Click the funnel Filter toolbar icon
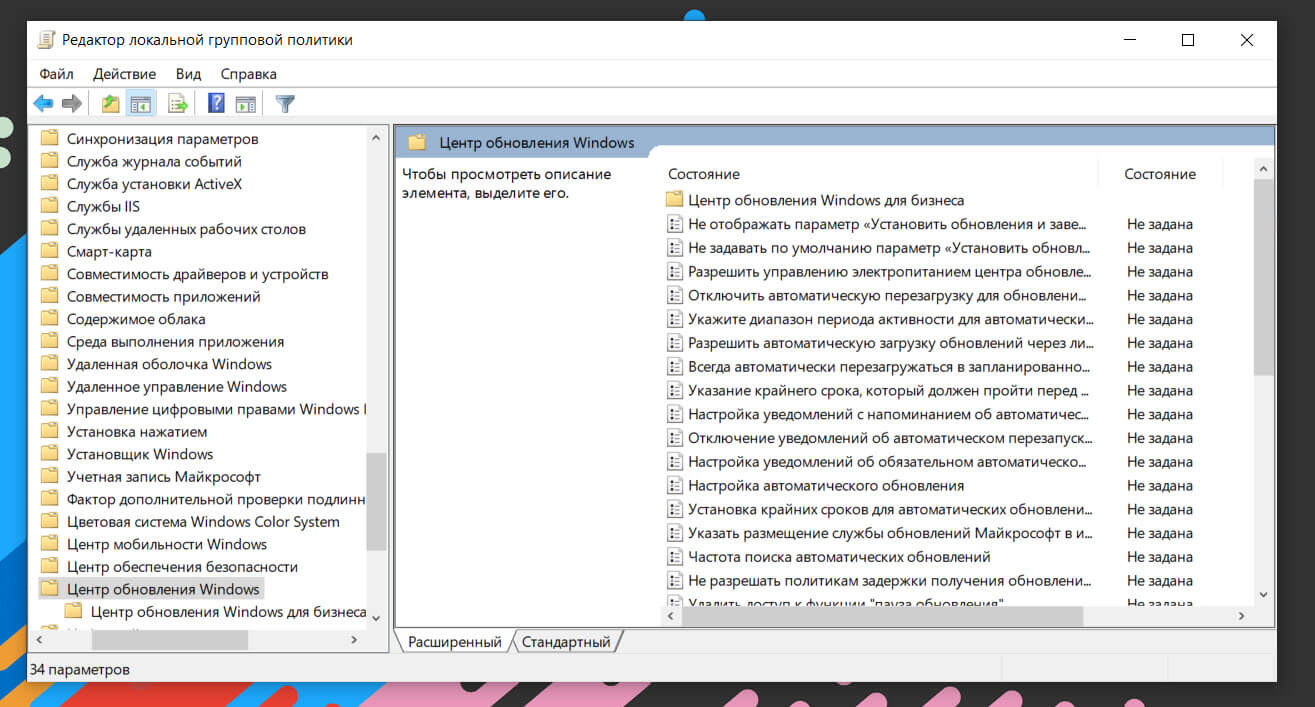1315x707 pixels. click(285, 104)
